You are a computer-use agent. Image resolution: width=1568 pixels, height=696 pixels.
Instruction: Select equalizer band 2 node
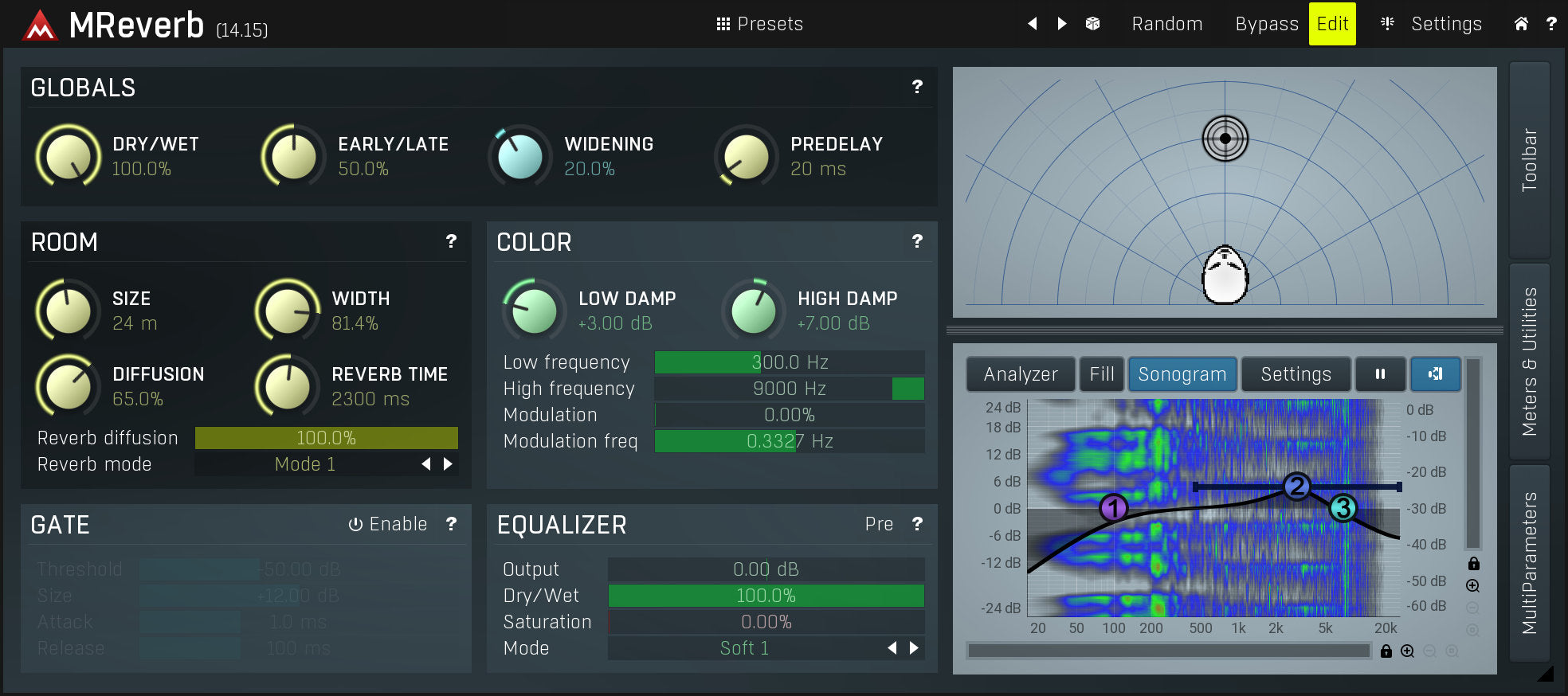coord(1296,486)
